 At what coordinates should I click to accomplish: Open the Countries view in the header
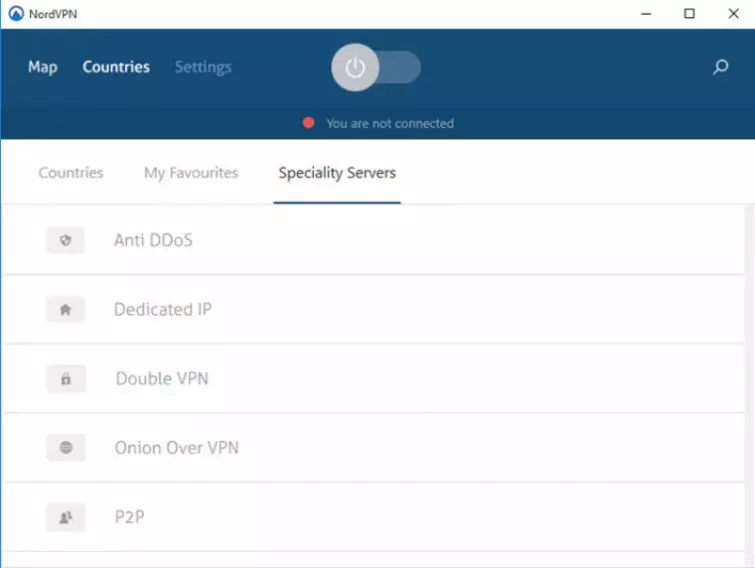click(x=116, y=67)
